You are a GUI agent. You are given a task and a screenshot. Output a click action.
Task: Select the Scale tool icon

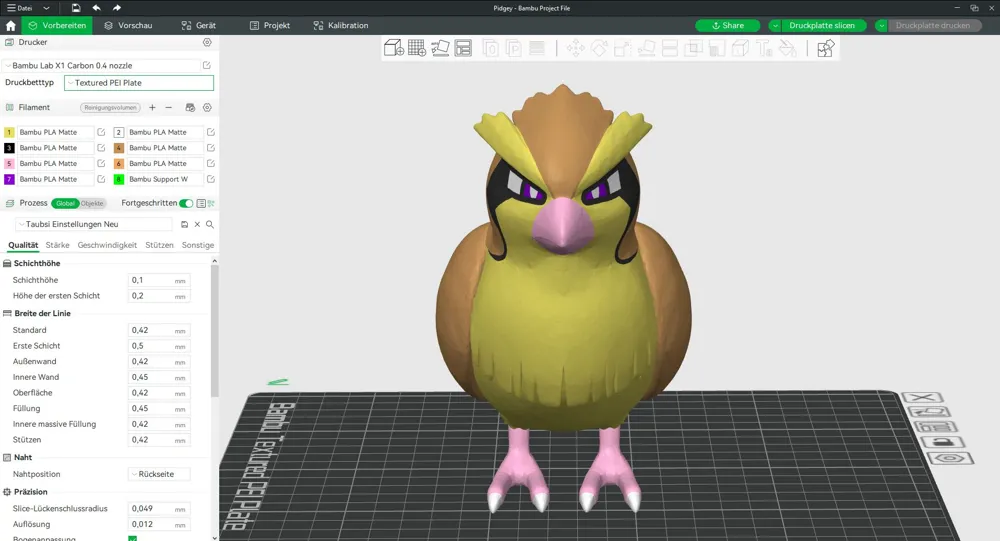tap(622, 48)
